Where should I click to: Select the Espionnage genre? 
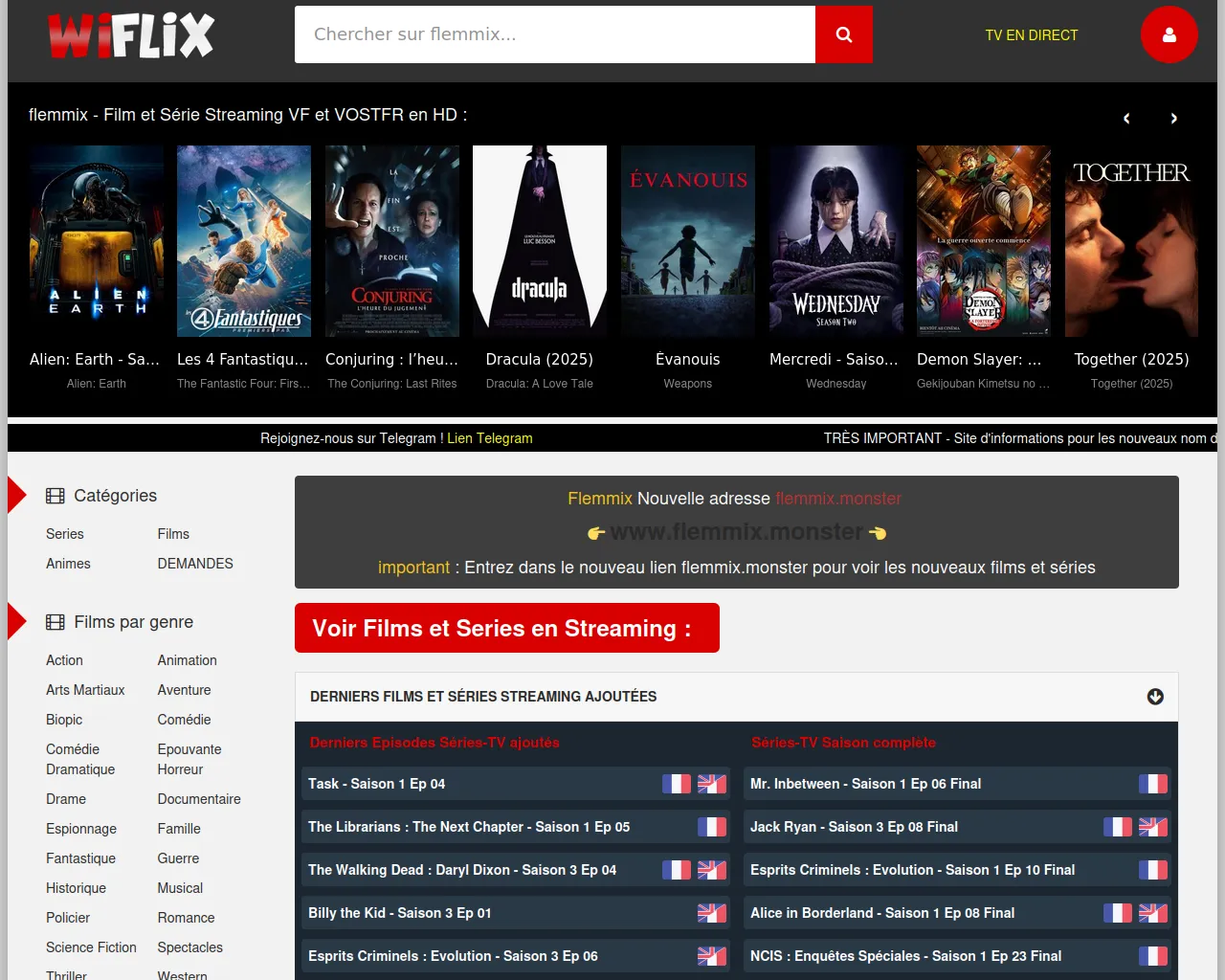pyautogui.click(x=81, y=829)
